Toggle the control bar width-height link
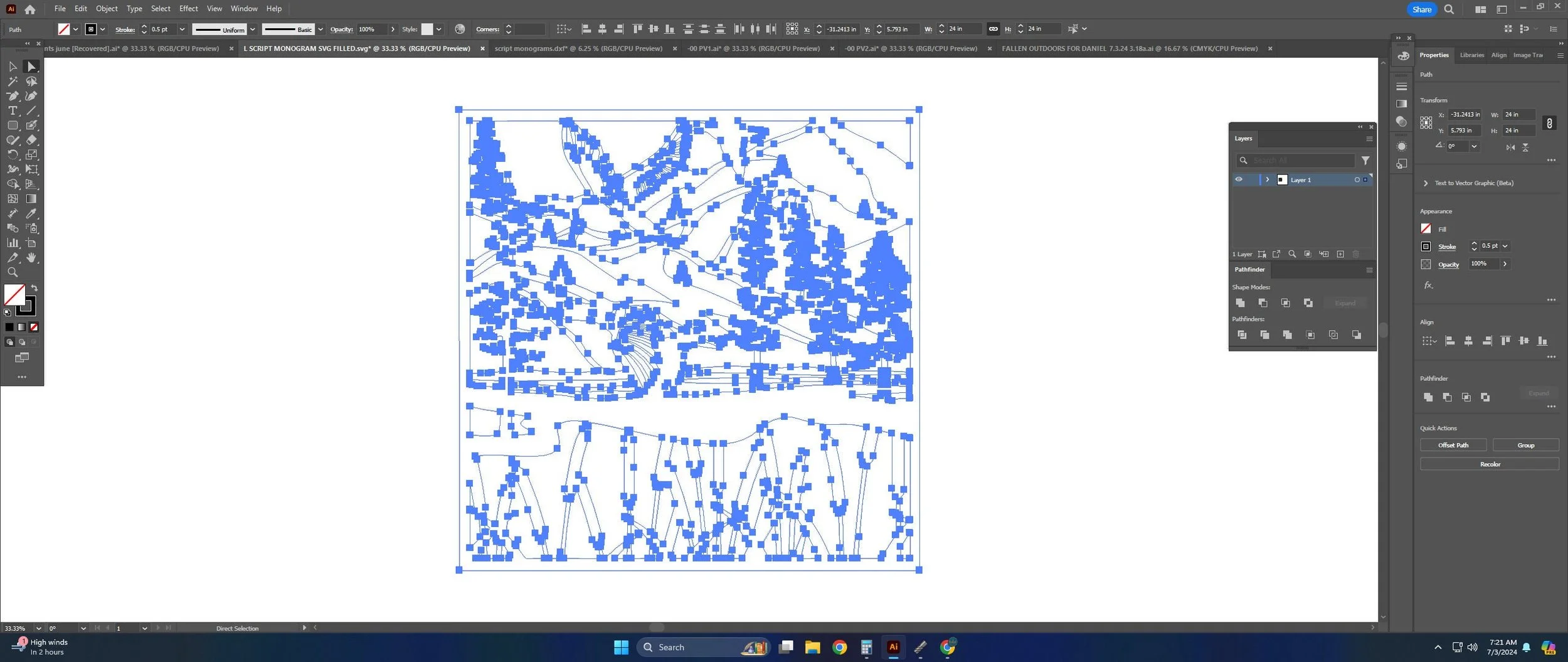Image resolution: width=1568 pixels, height=662 pixels. (x=993, y=29)
